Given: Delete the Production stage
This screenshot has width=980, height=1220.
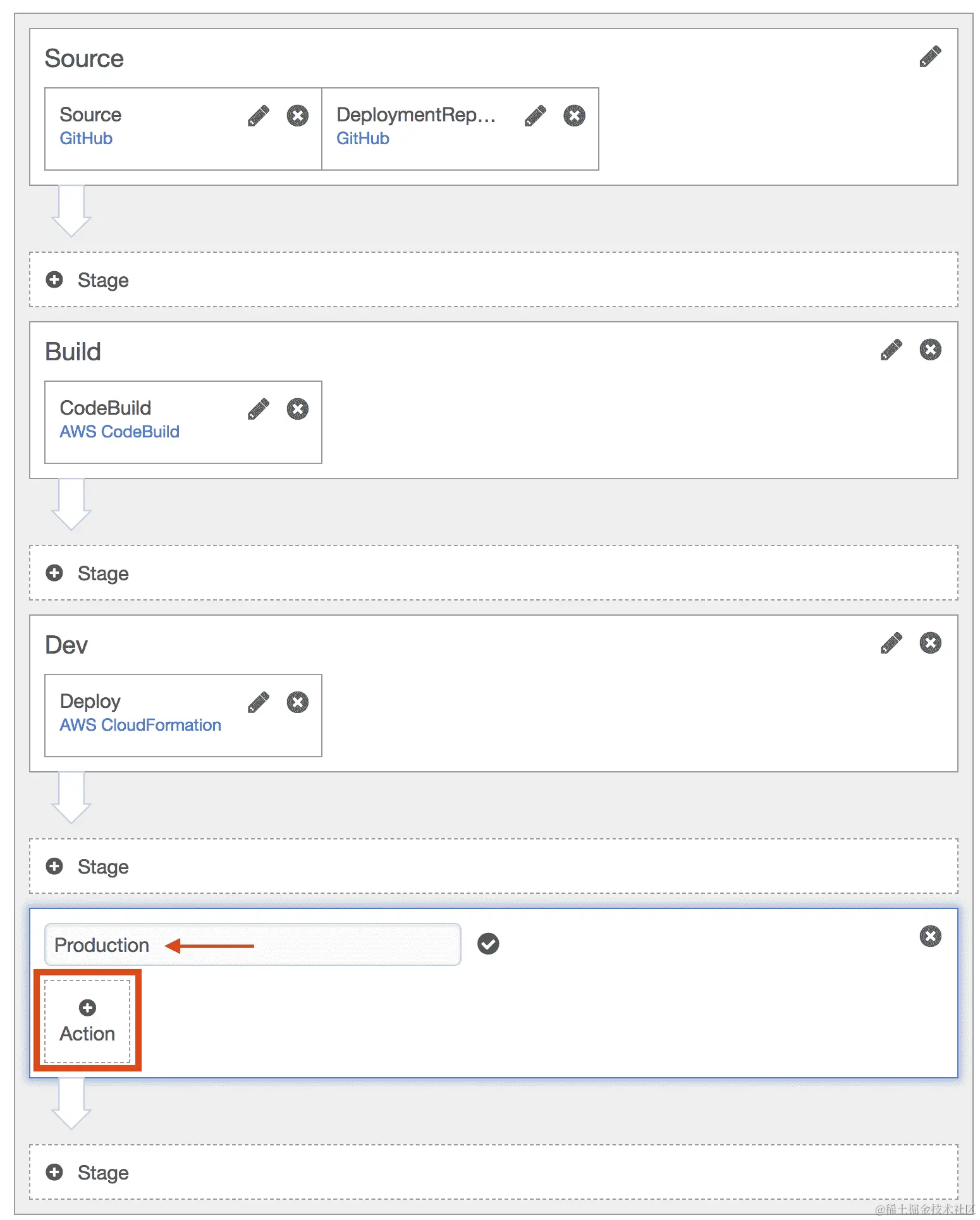Looking at the screenshot, I should [x=931, y=936].
